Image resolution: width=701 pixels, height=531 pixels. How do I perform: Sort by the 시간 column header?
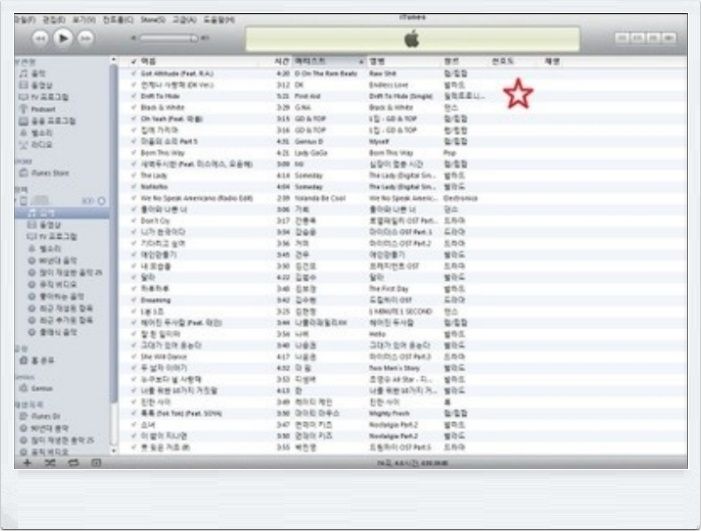click(281, 61)
